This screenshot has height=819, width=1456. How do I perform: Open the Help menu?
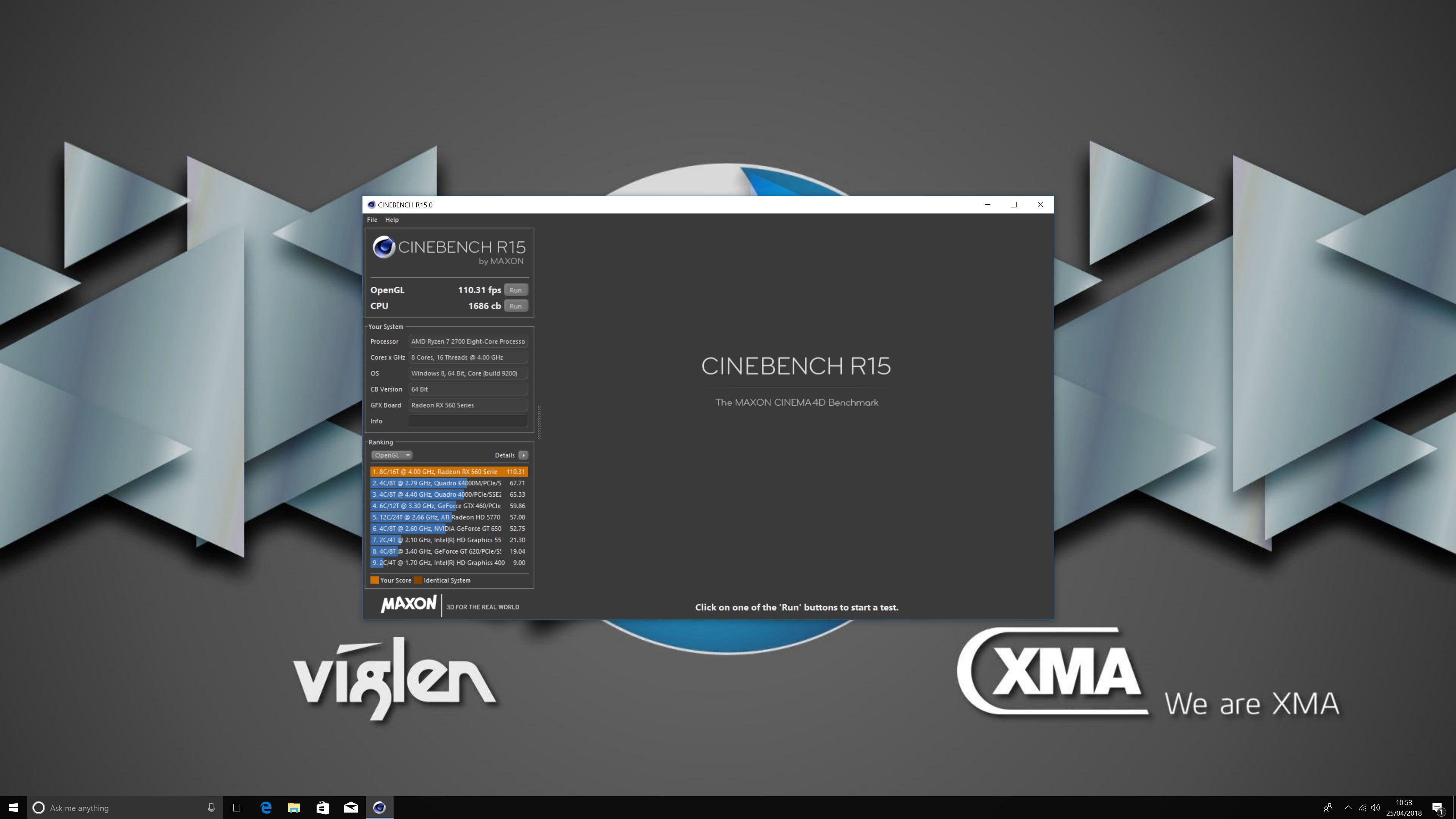click(392, 220)
